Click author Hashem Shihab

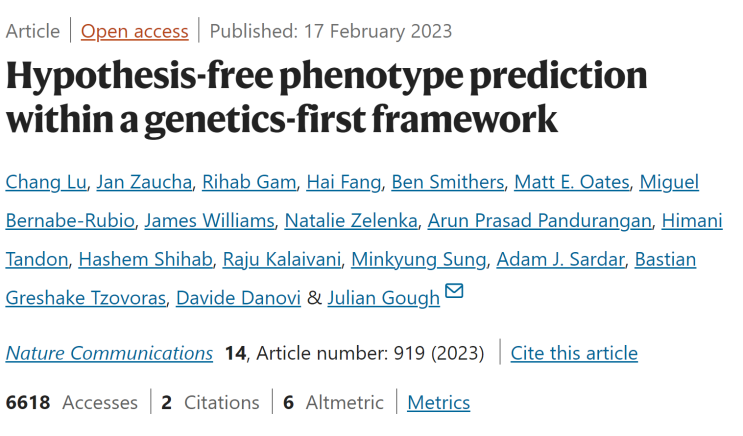click(x=145, y=259)
